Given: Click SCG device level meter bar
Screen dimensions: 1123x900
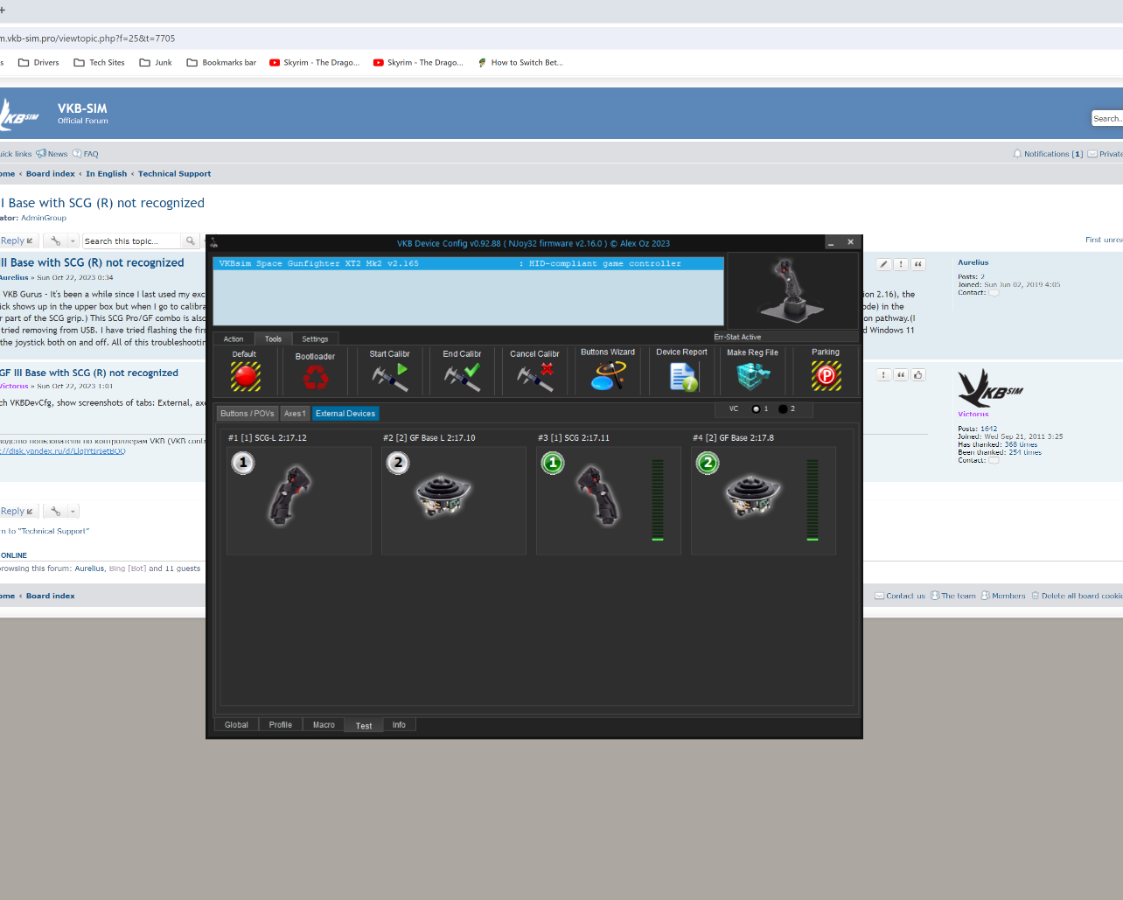Looking at the screenshot, I should [657, 500].
